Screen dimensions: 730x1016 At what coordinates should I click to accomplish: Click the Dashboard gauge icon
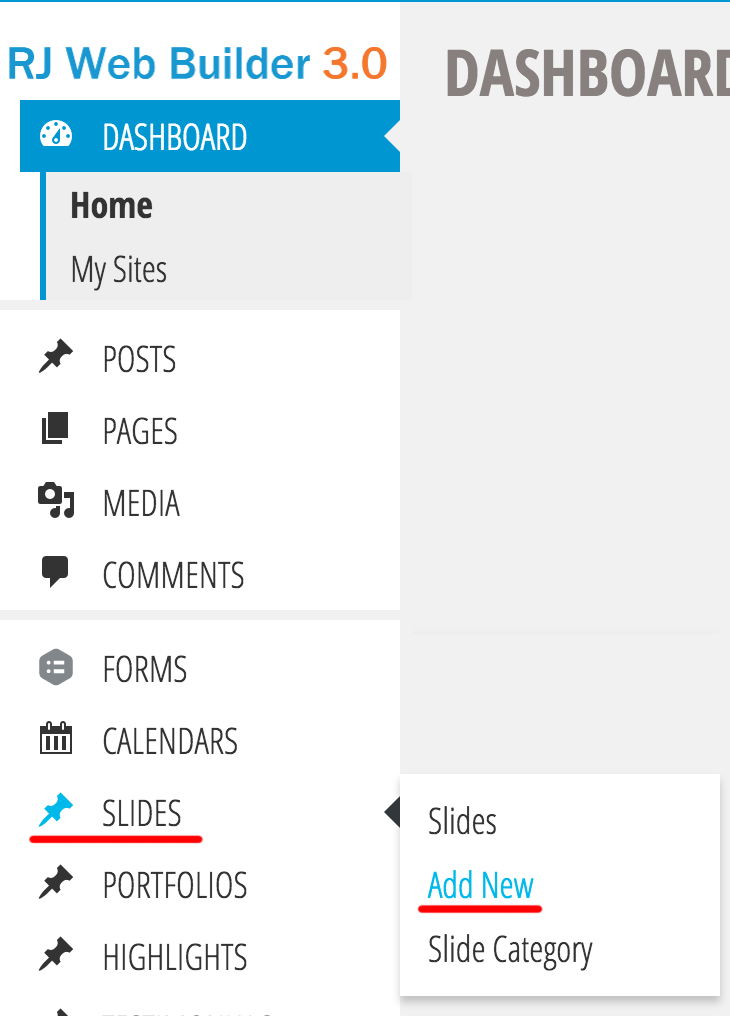pos(56,136)
